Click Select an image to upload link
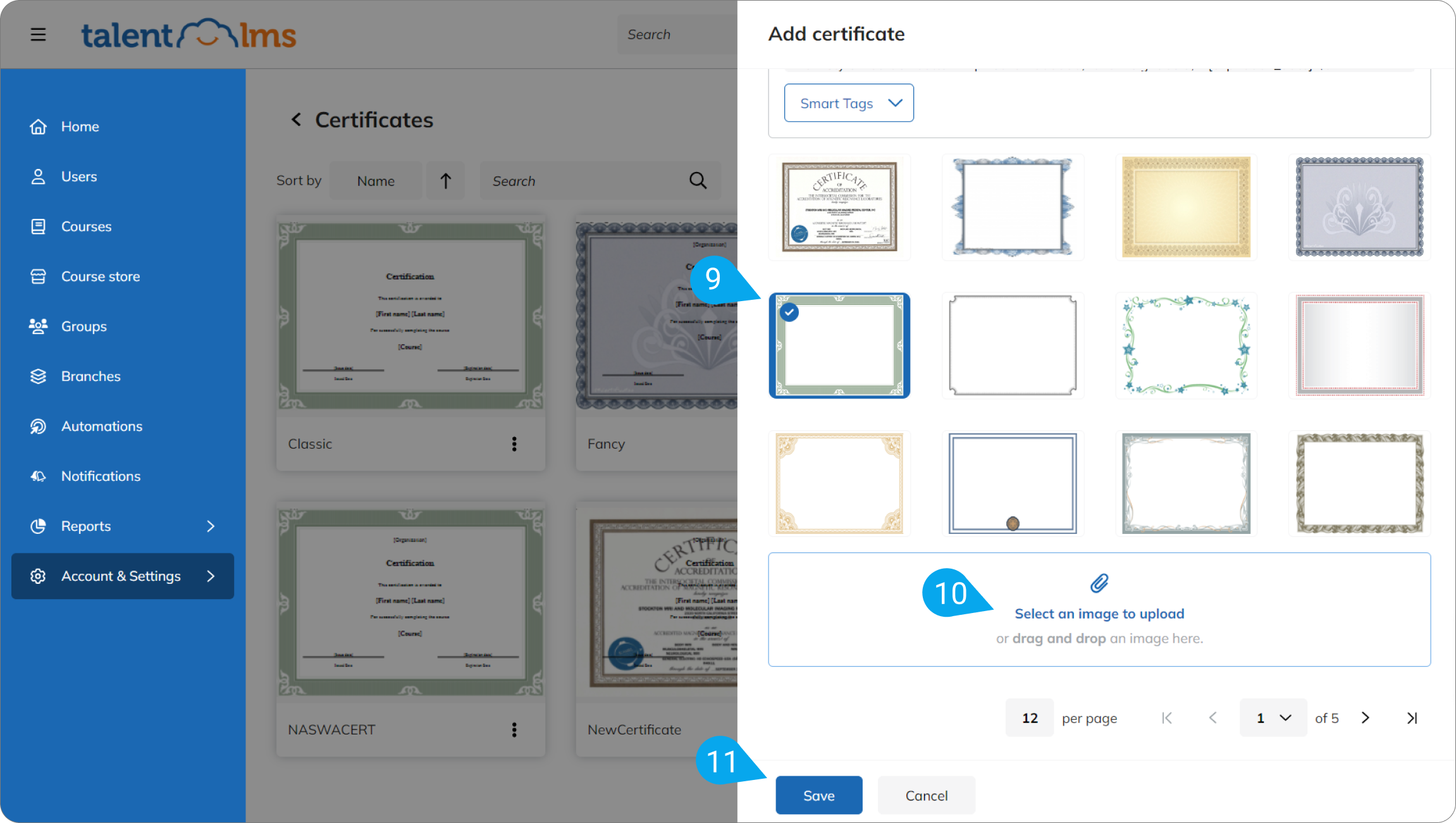Screen dimensions: 1456x823 pos(1099,614)
